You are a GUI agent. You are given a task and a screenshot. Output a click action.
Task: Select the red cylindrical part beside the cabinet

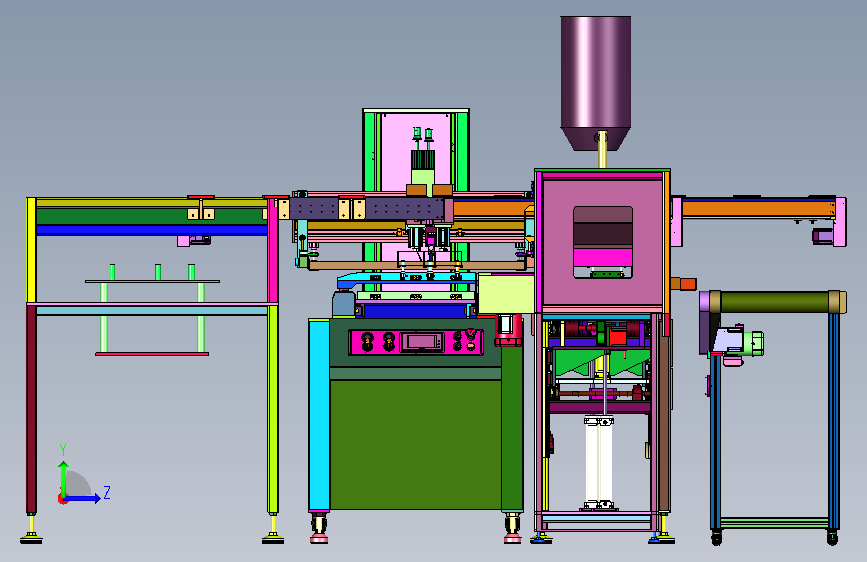508,330
